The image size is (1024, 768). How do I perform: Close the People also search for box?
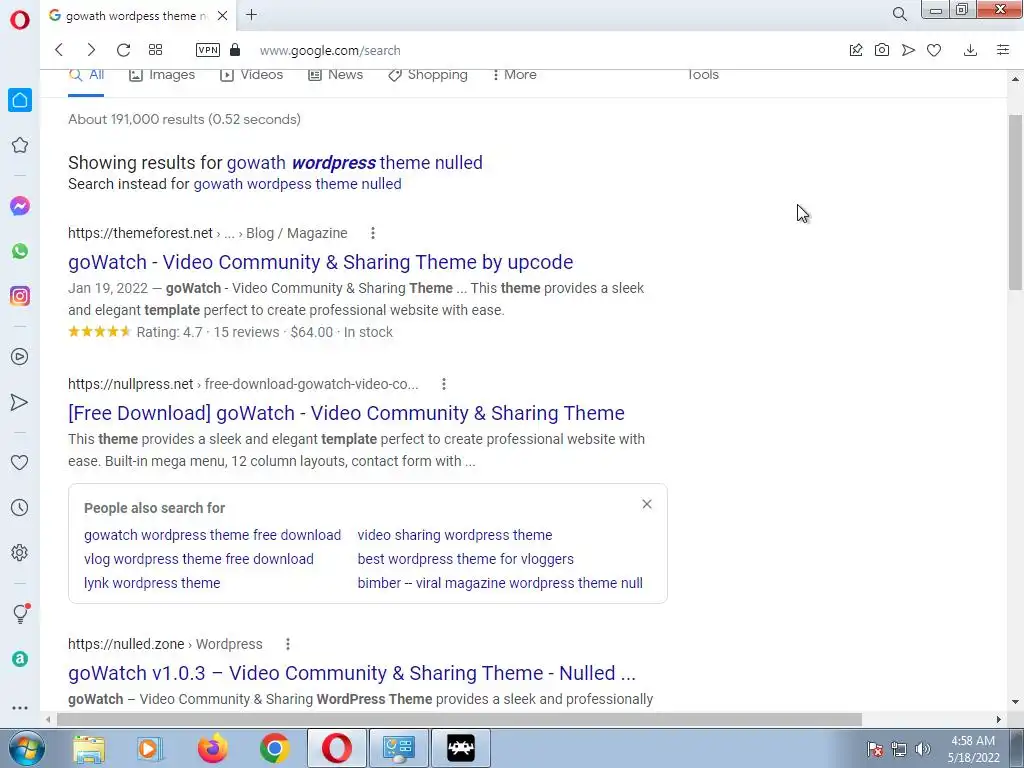point(647,504)
